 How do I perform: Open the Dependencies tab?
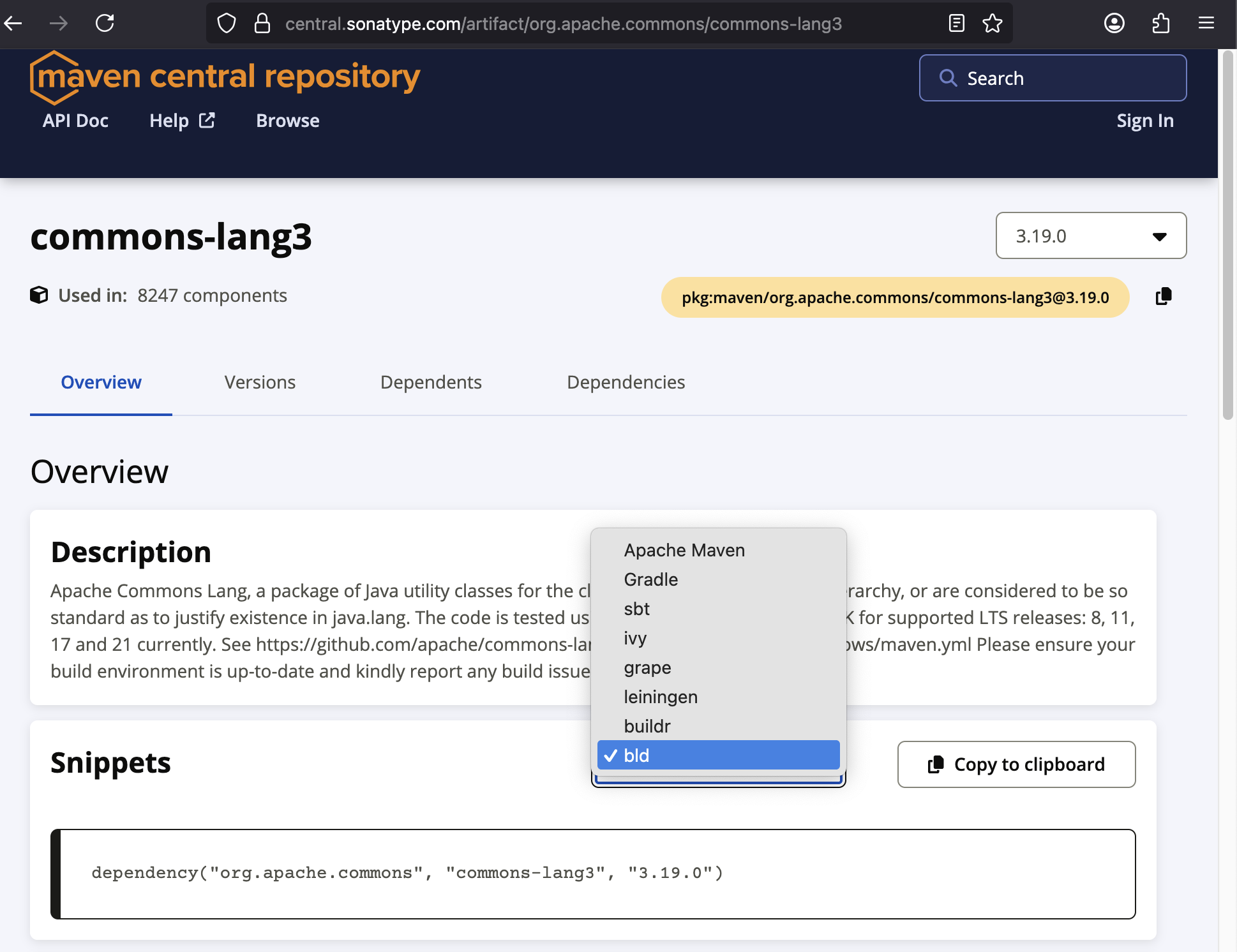click(626, 382)
